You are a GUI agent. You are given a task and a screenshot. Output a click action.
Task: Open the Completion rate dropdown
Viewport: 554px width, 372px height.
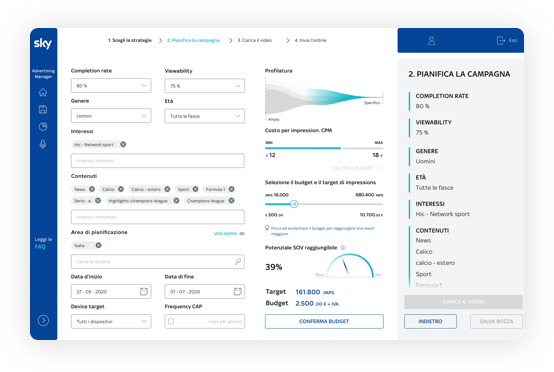tap(111, 85)
